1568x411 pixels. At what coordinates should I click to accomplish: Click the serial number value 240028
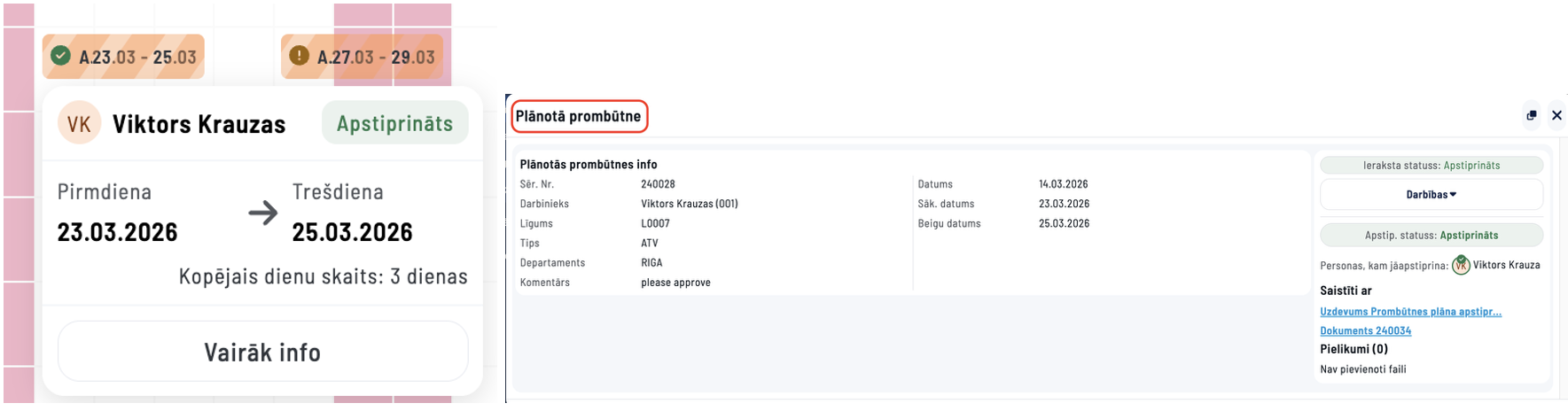coord(658,184)
